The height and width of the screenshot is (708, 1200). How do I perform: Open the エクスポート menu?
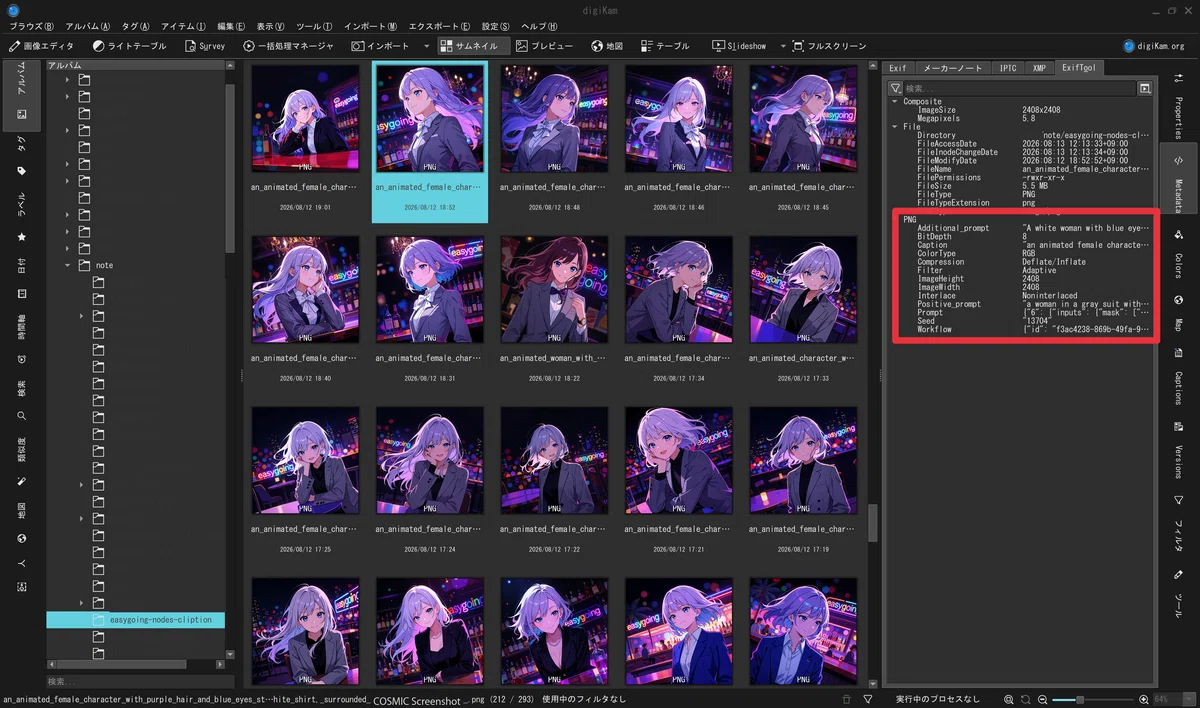440,26
